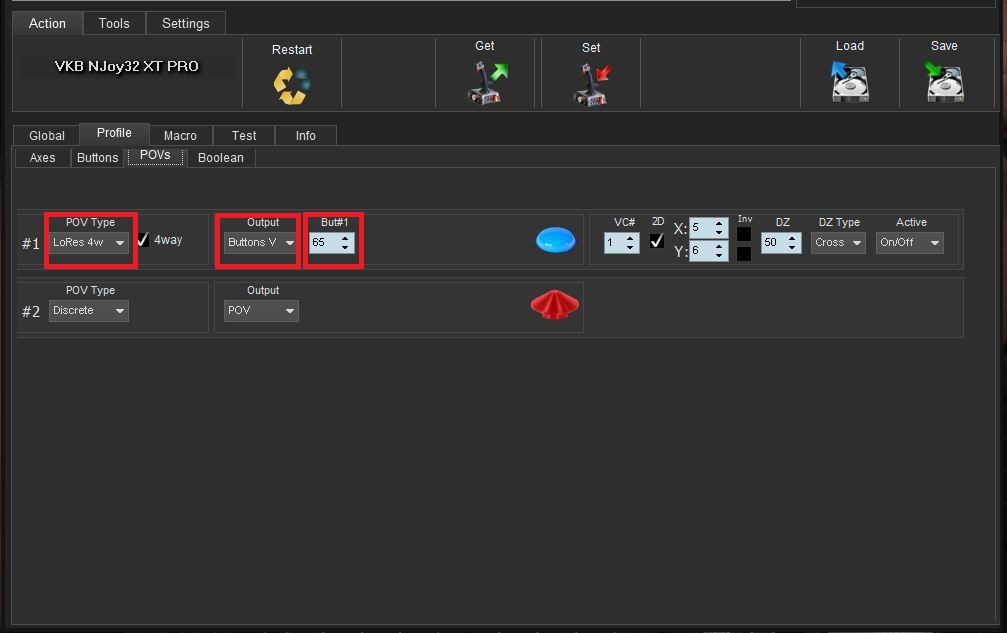Open the Active dropdown showing On/Off

(909, 243)
